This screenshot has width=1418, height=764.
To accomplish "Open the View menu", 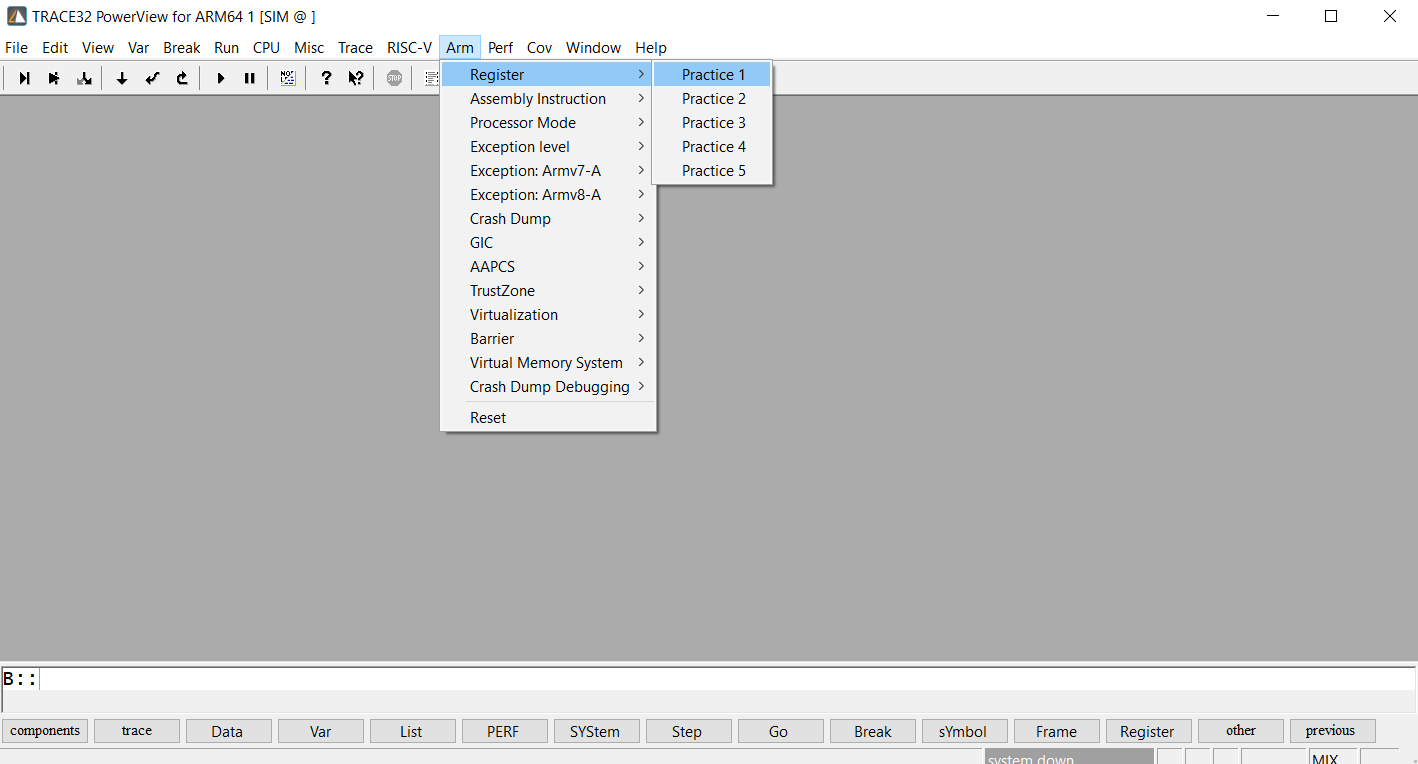I will point(98,48).
